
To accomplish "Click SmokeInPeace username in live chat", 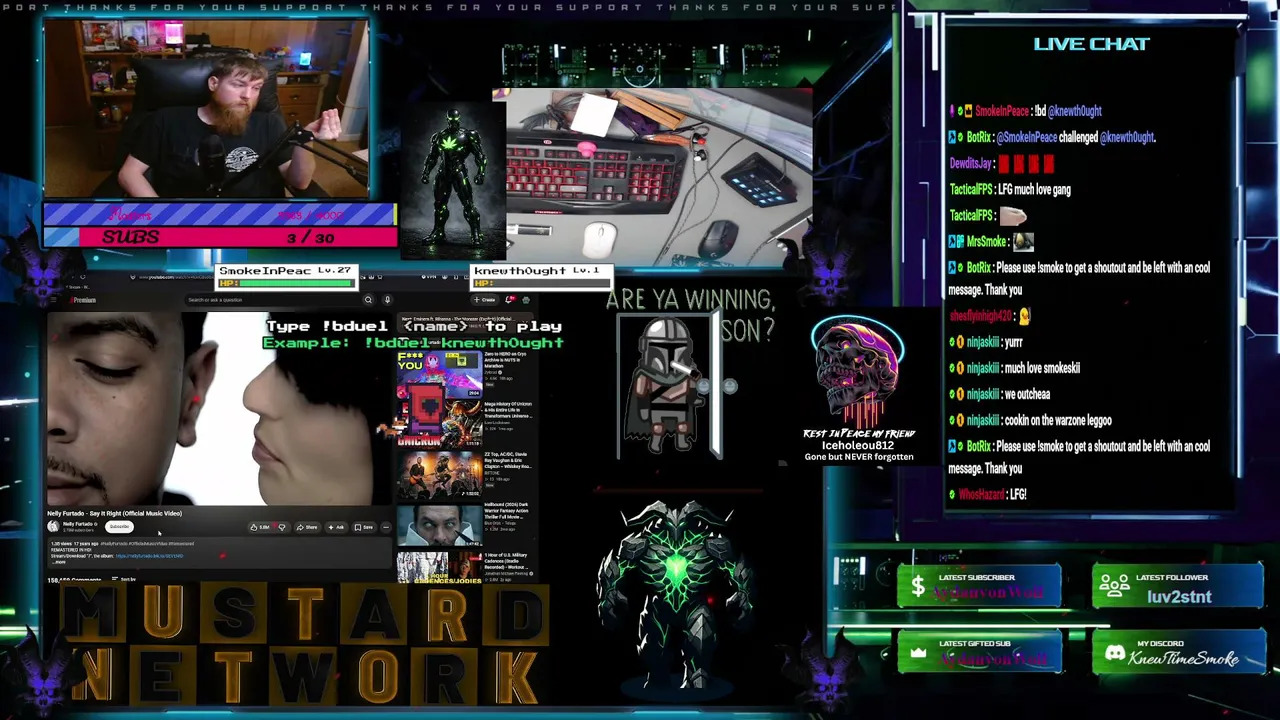I will (1002, 111).
